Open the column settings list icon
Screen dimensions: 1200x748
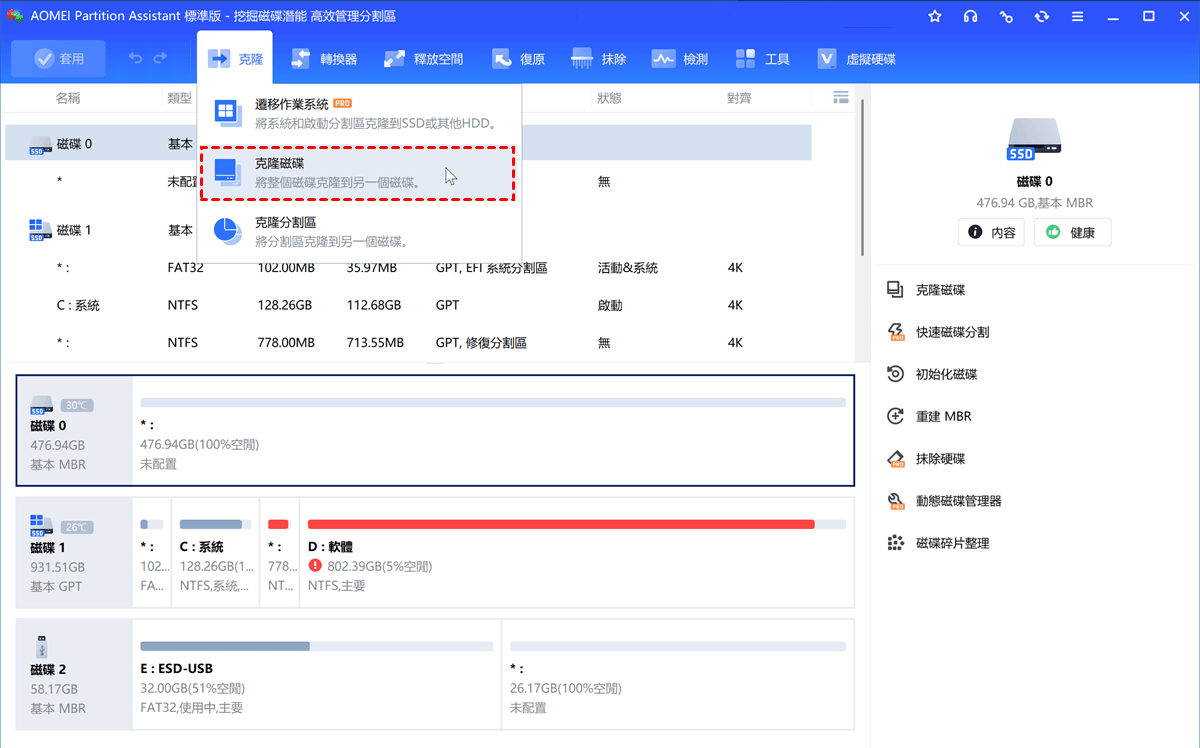pyautogui.click(x=841, y=97)
